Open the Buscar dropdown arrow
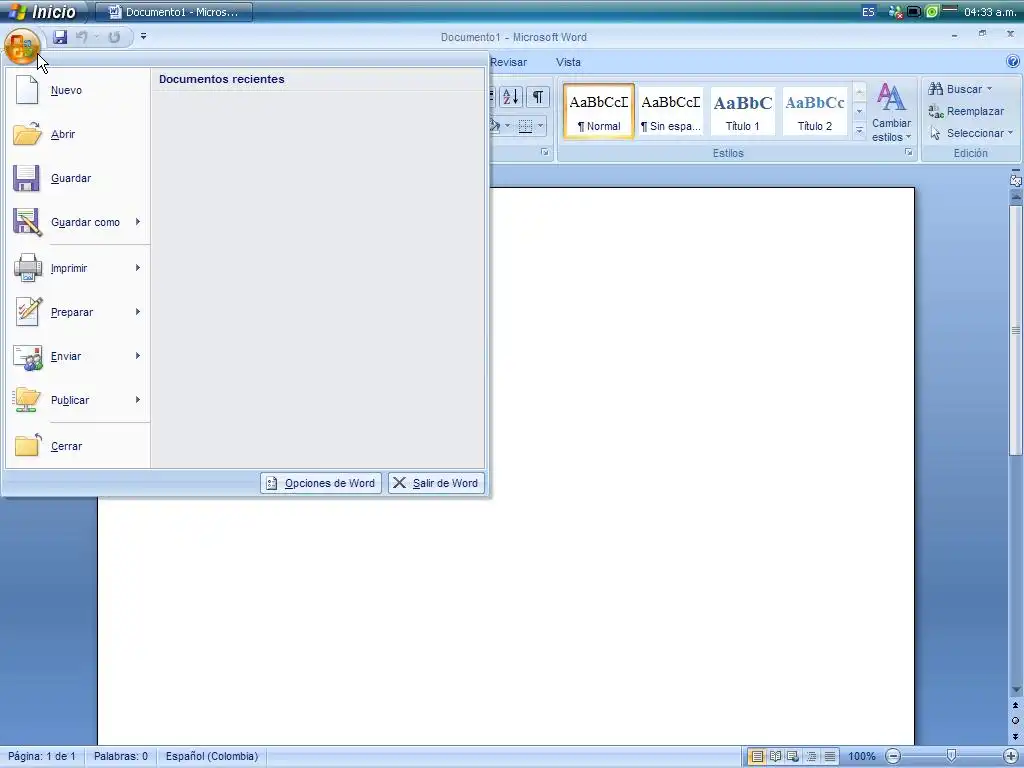The width and height of the screenshot is (1024, 768). [989, 89]
